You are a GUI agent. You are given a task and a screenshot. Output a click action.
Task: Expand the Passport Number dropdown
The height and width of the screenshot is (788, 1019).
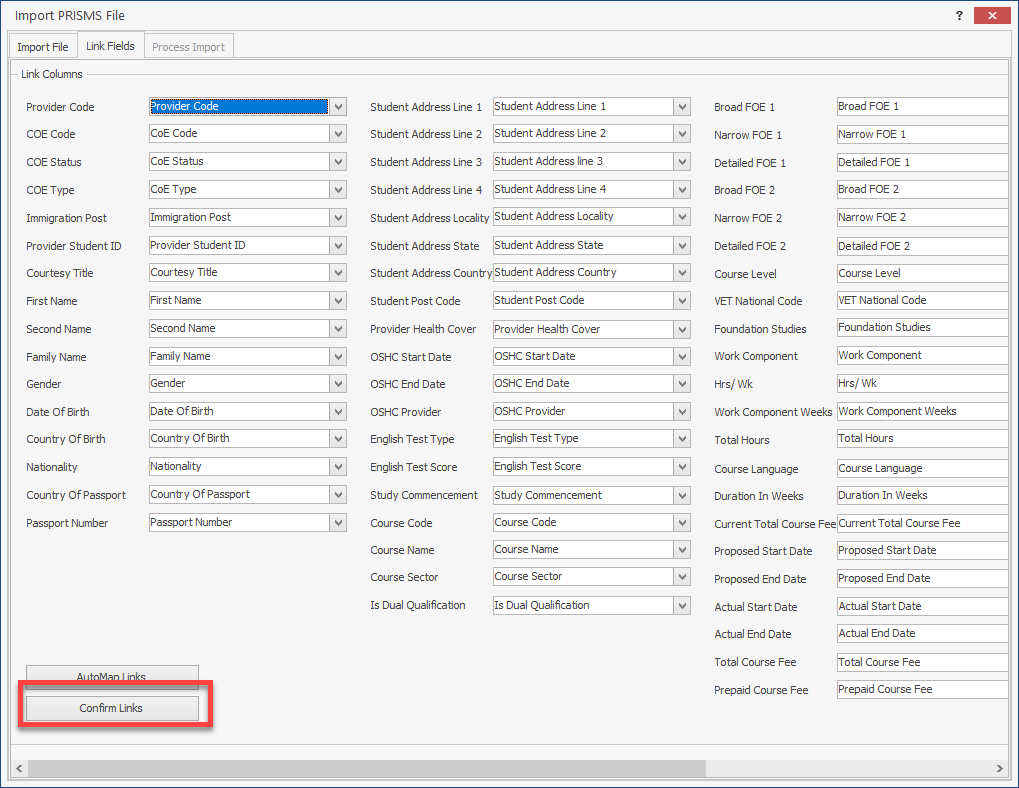tap(338, 523)
